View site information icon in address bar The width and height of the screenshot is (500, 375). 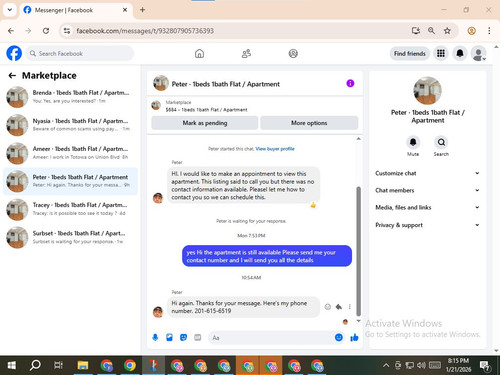click(67, 31)
